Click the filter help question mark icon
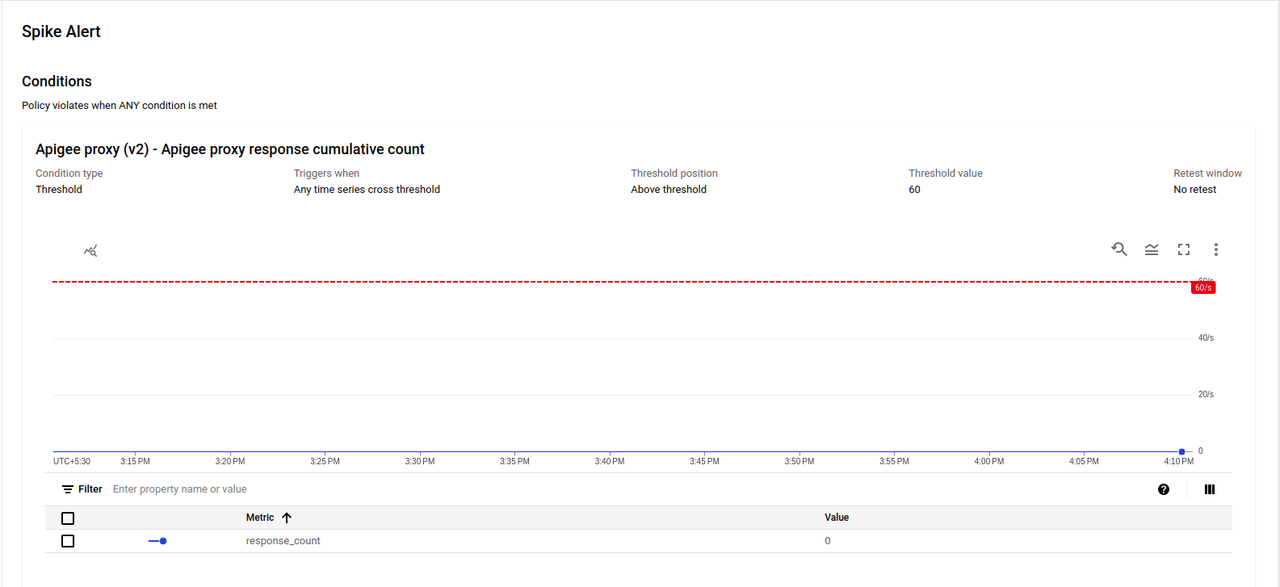This screenshot has height=587, width=1280. 1163,490
